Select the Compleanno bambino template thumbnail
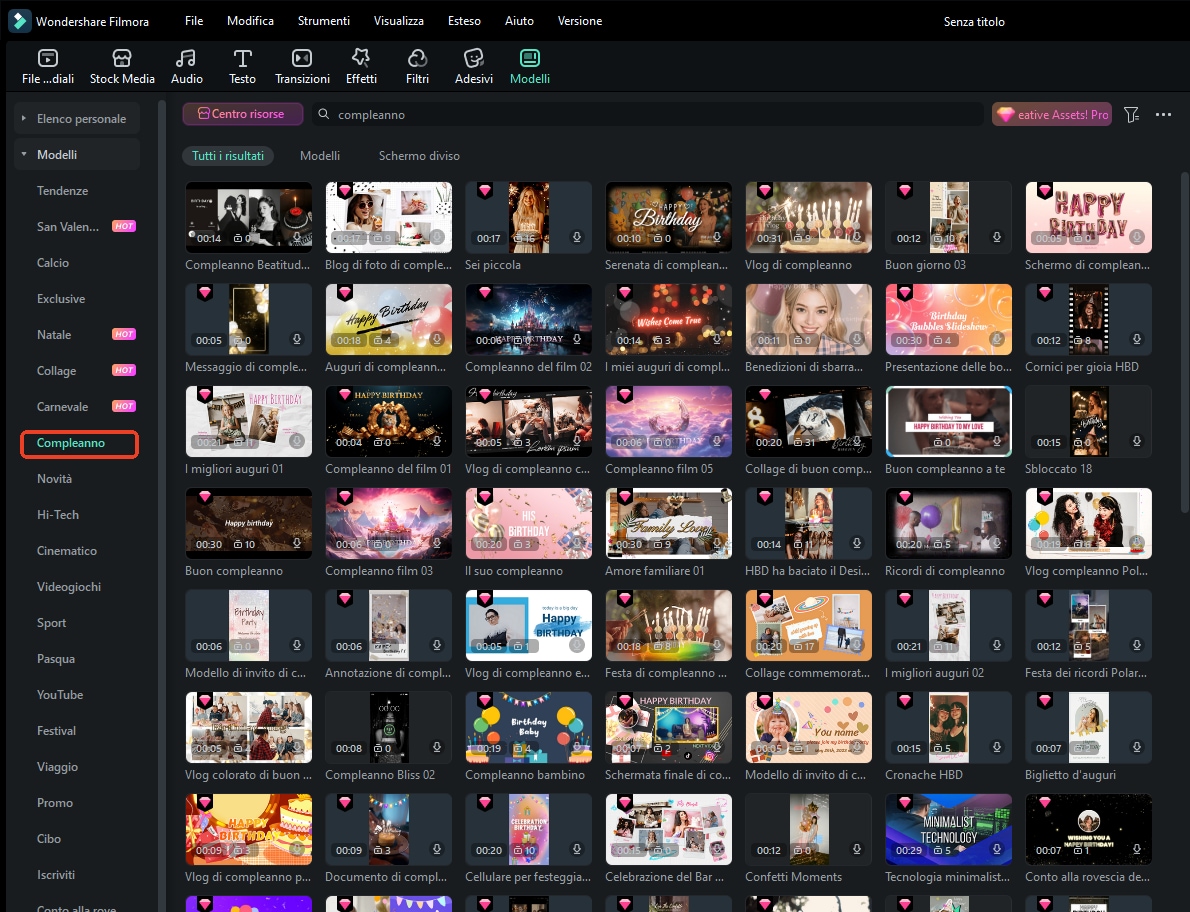The image size is (1190, 912). pyautogui.click(x=528, y=727)
